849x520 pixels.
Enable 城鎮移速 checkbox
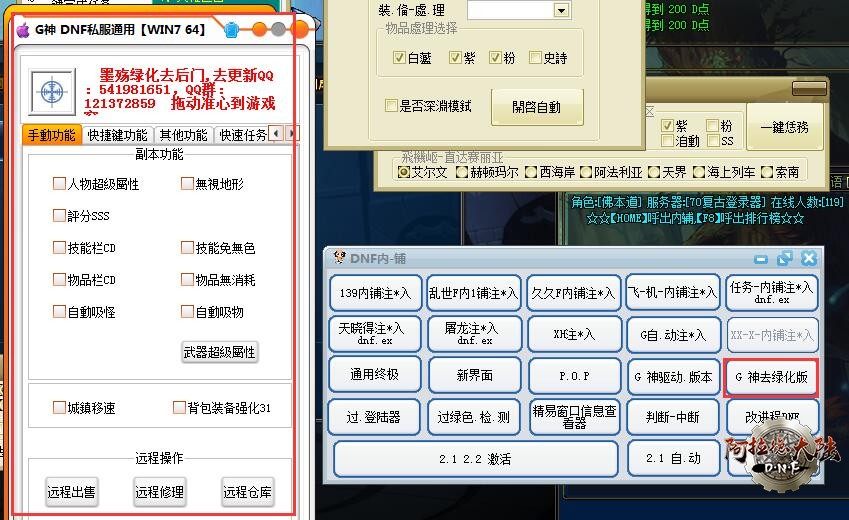[59, 407]
